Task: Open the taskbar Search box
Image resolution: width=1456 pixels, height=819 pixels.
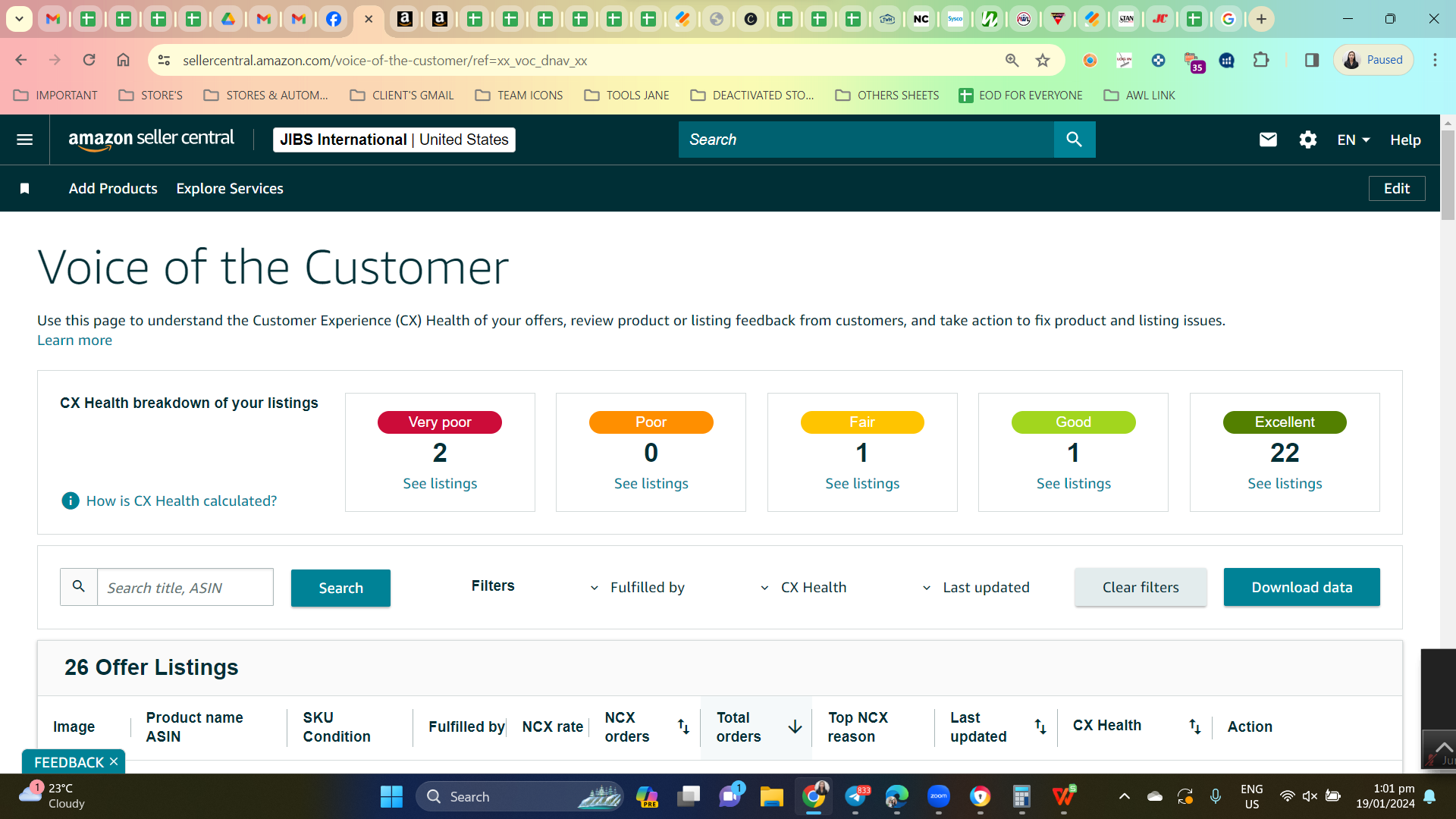Action: (520, 796)
